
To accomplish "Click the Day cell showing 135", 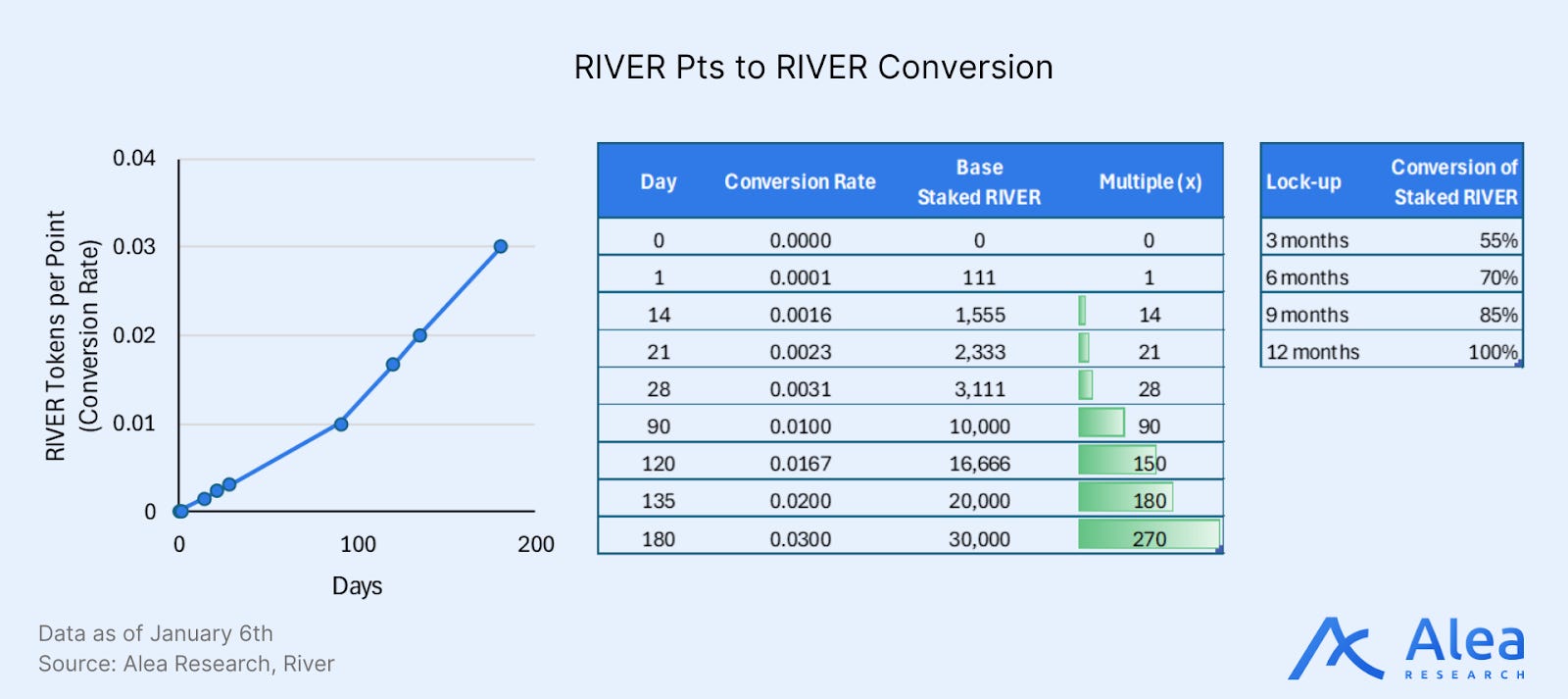I will coord(659,501).
